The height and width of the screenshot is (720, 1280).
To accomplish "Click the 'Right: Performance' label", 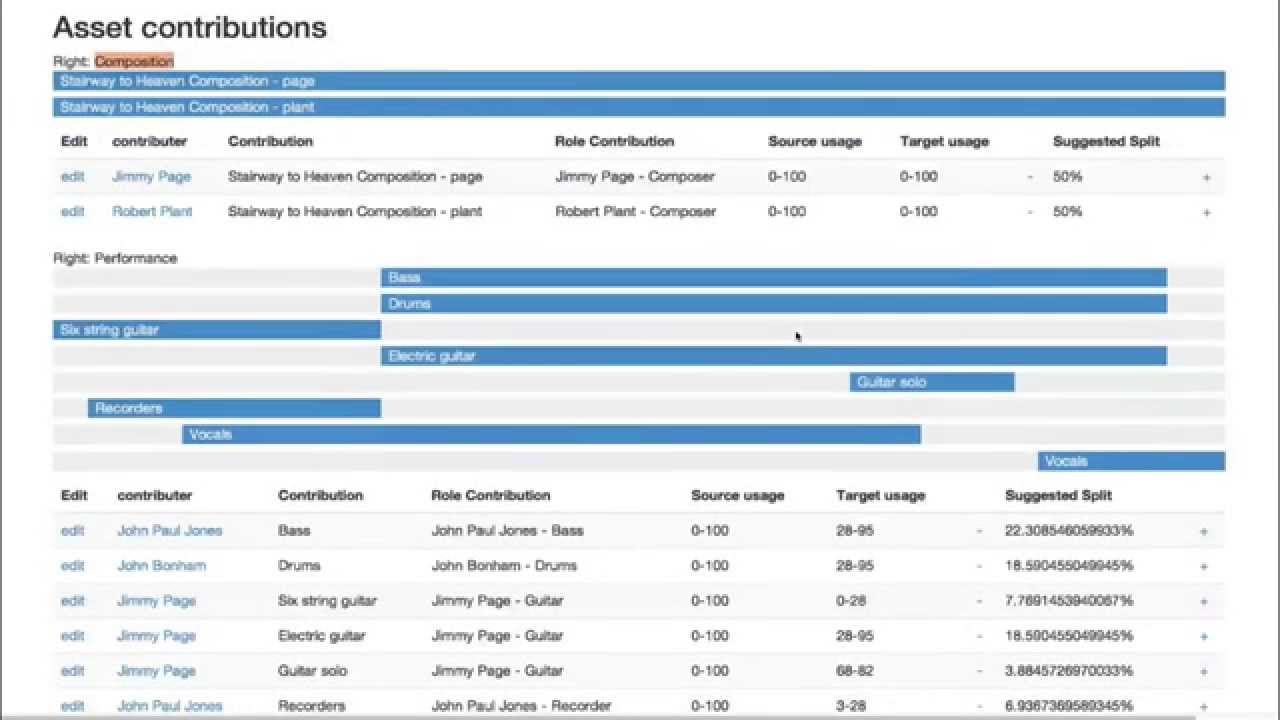I will [x=115, y=258].
